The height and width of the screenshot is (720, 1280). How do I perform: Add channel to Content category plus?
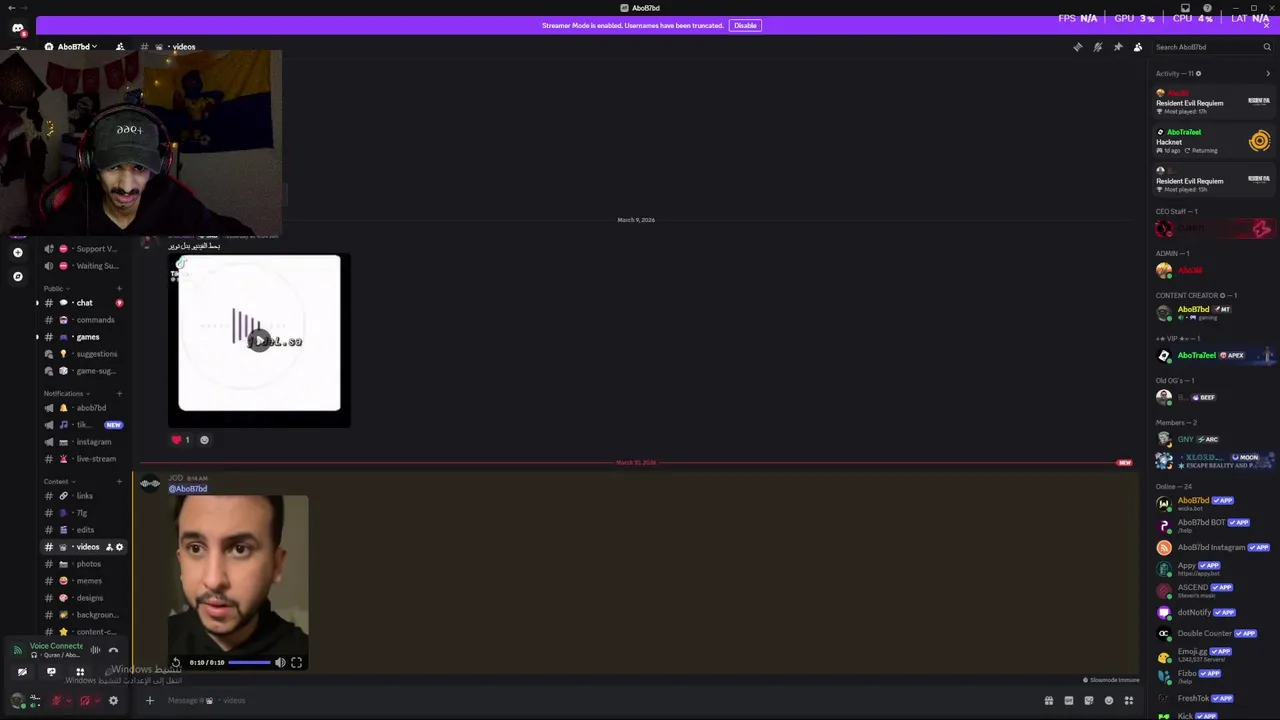click(x=119, y=481)
